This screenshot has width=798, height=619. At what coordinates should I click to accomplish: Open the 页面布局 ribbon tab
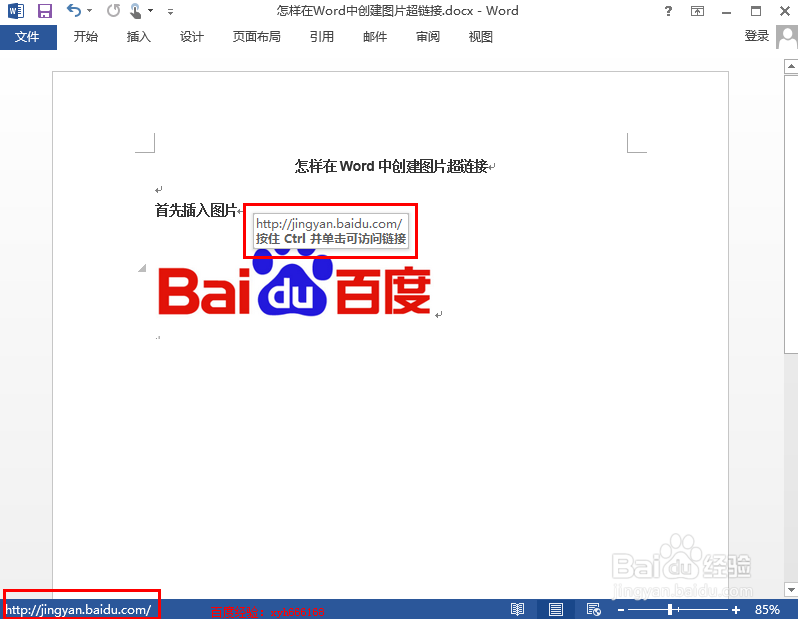coord(256,37)
